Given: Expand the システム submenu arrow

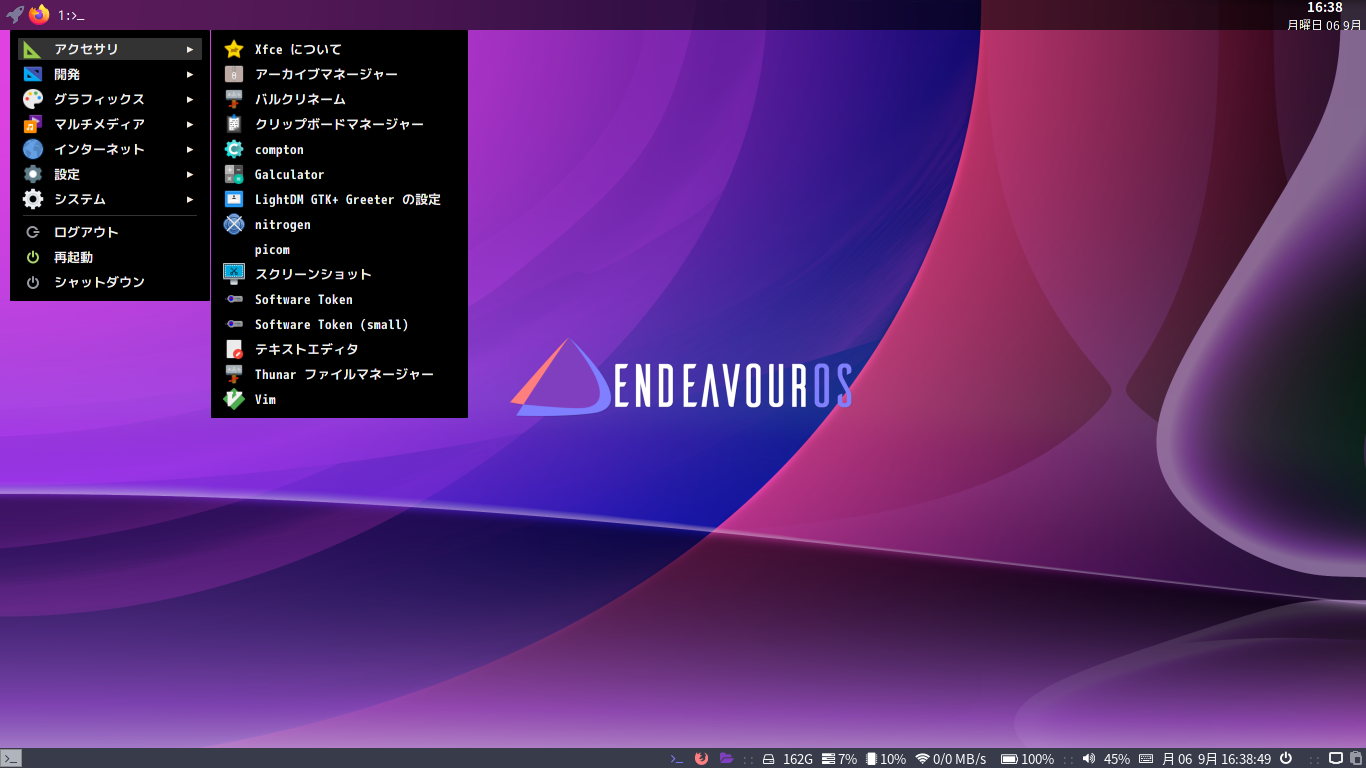Looking at the screenshot, I should coord(190,199).
